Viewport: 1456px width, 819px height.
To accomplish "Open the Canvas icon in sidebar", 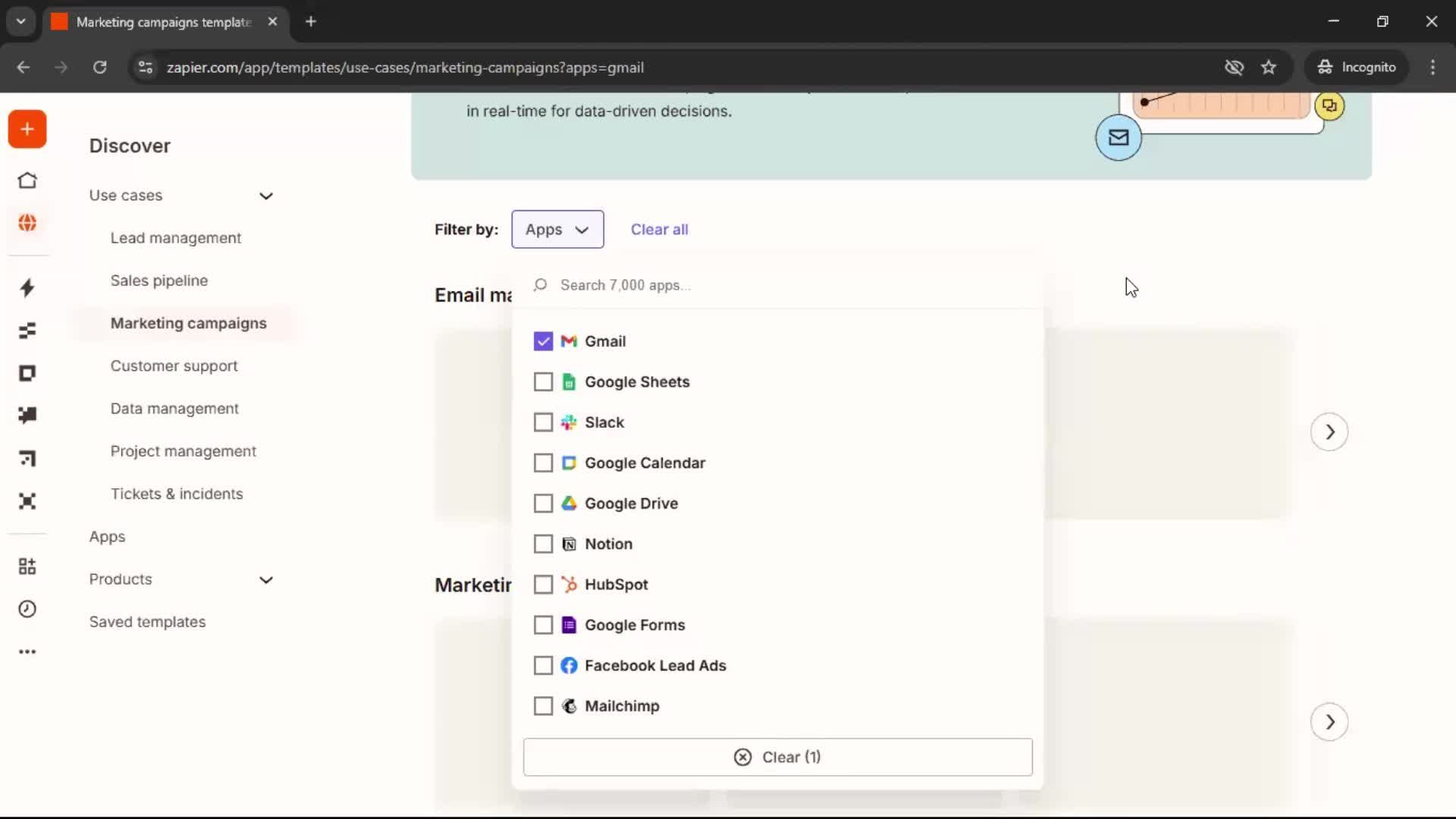I will click(27, 458).
